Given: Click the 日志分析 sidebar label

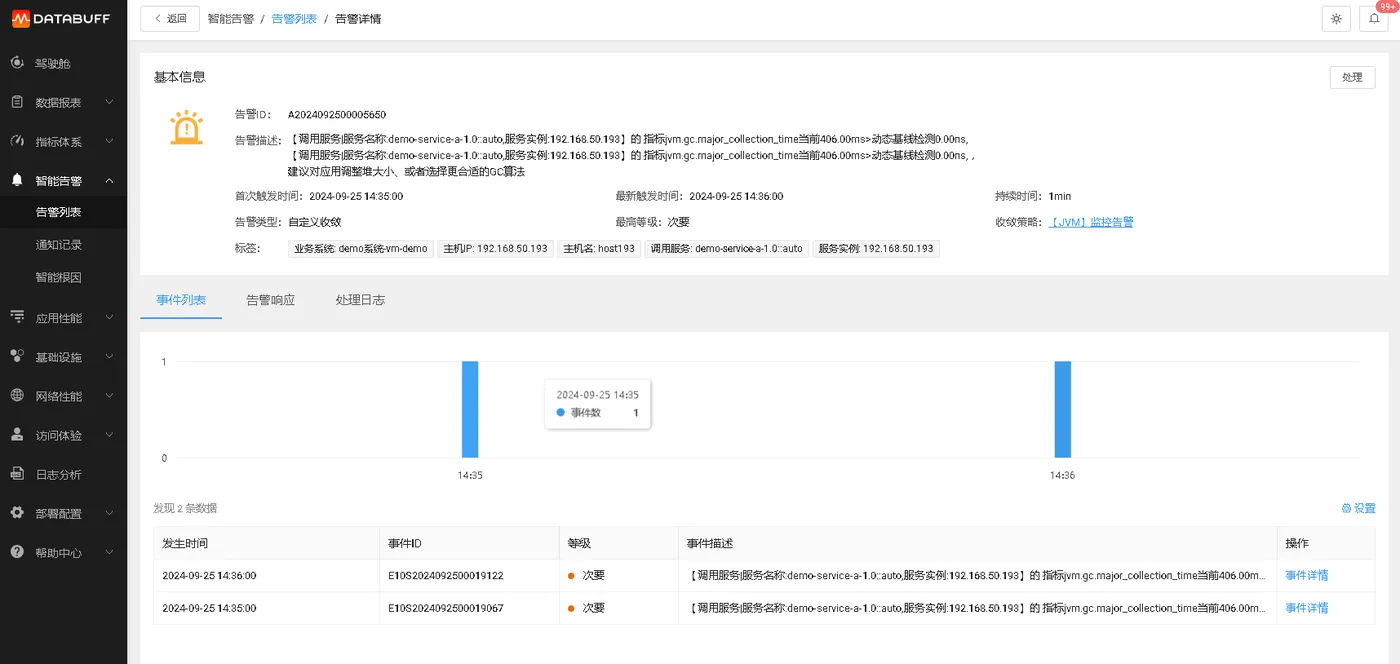Looking at the screenshot, I should click(59, 474).
